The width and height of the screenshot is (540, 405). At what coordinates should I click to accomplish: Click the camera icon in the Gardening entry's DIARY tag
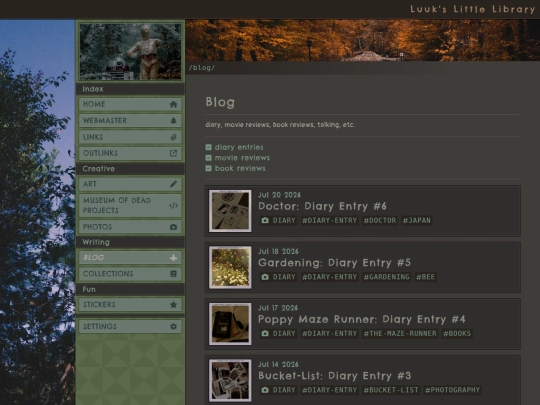265,277
